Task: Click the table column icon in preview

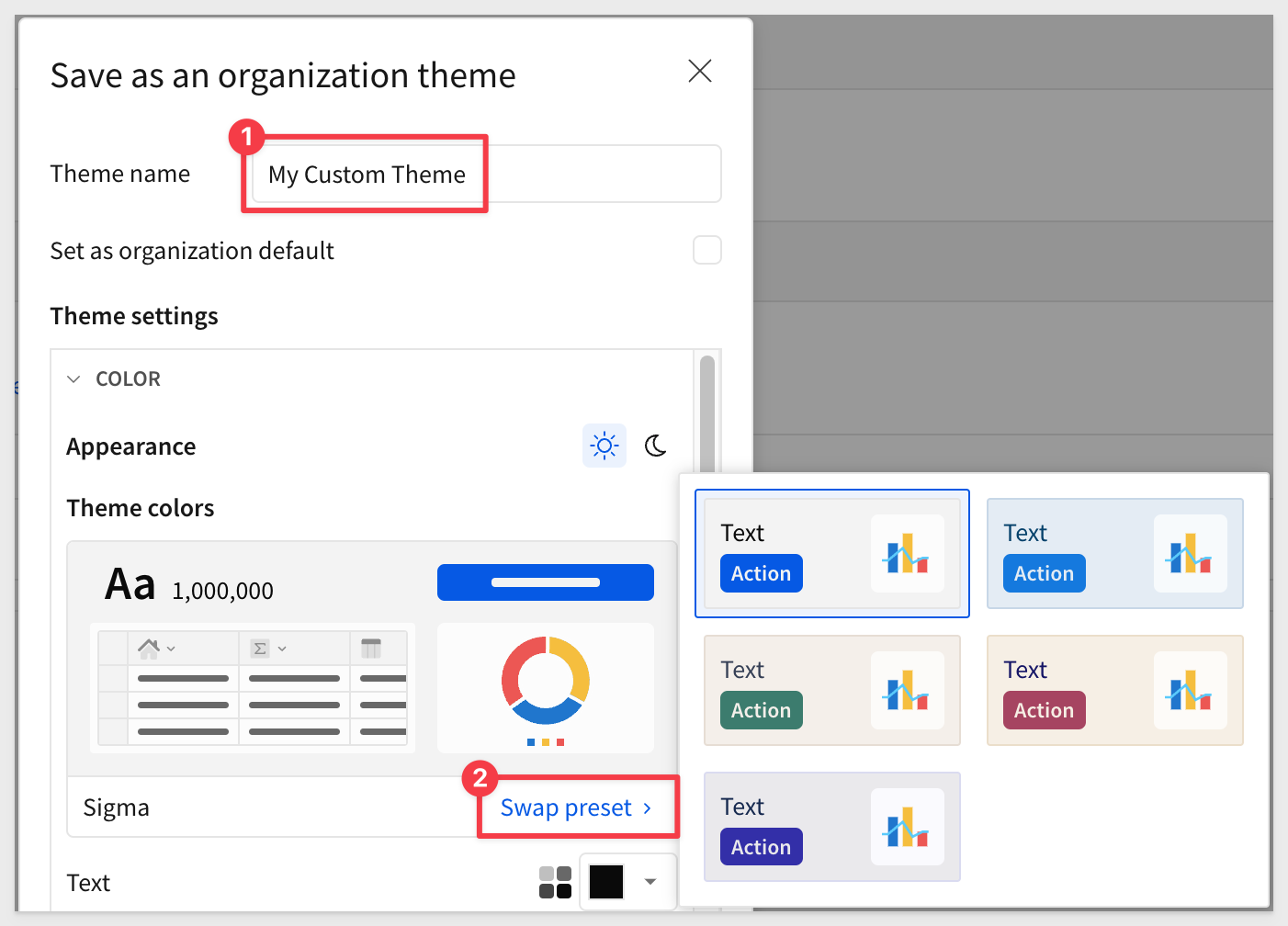Action: (371, 649)
